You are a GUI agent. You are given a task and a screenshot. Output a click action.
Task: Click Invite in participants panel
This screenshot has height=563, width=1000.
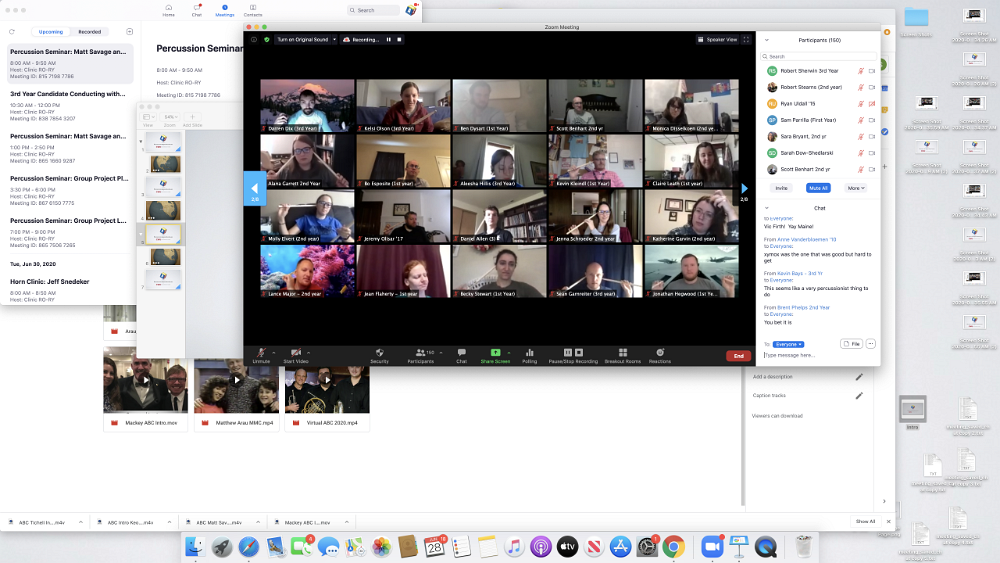tap(781, 188)
